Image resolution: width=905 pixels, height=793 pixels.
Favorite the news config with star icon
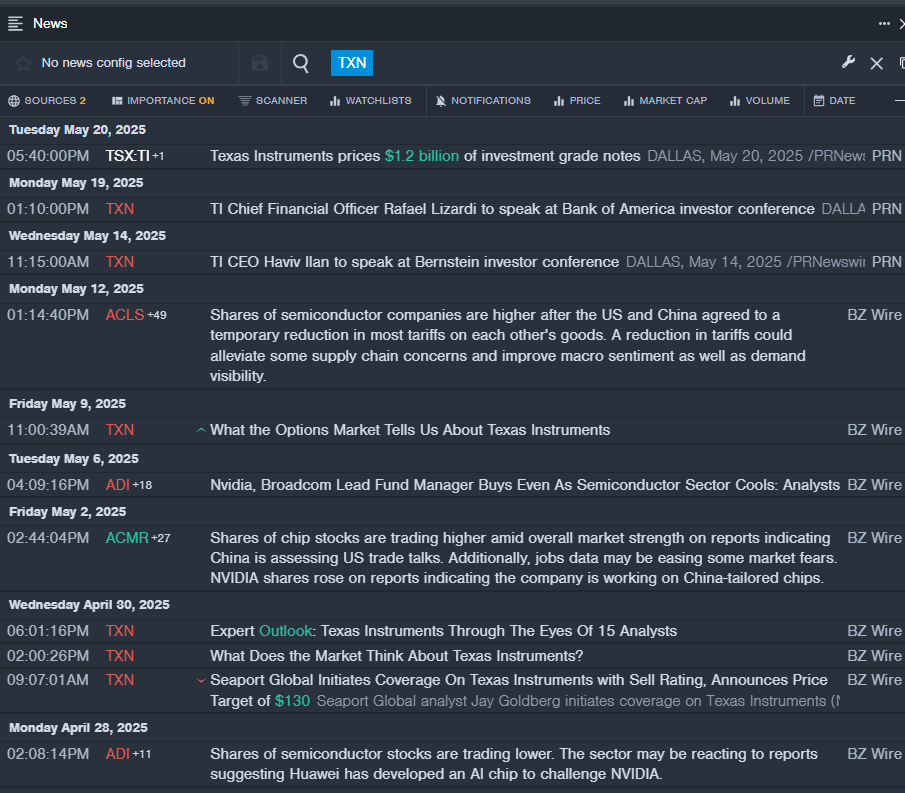click(x=23, y=63)
